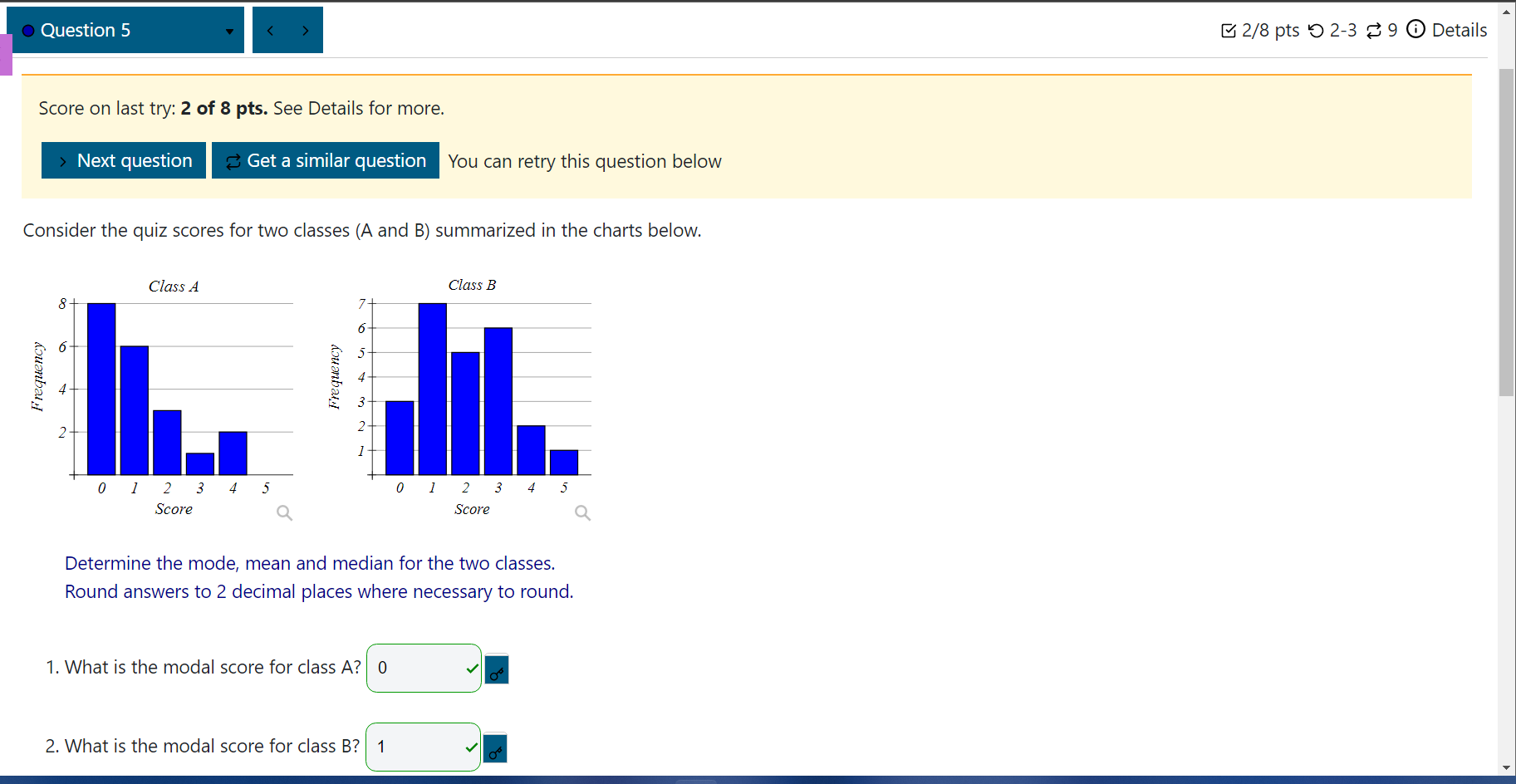Click the refresh arrows icon in Get a similar question

pyautogui.click(x=233, y=160)
